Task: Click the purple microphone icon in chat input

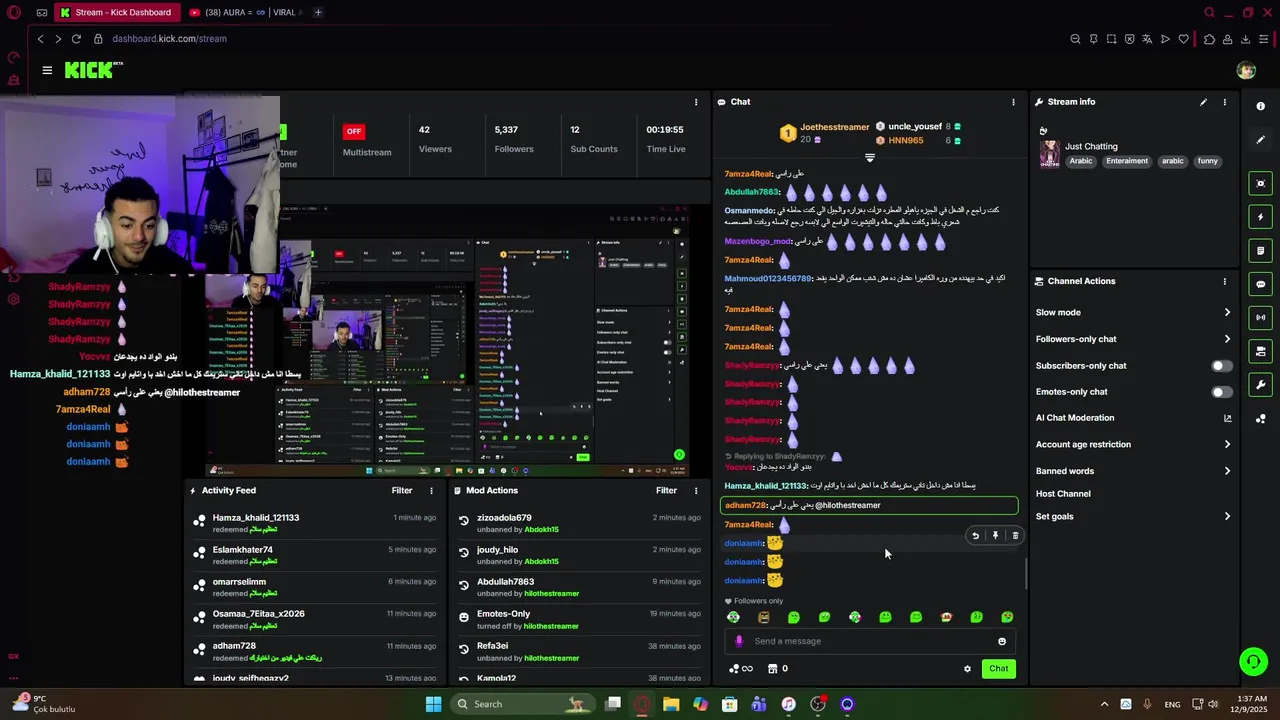Action: point(739,641)
